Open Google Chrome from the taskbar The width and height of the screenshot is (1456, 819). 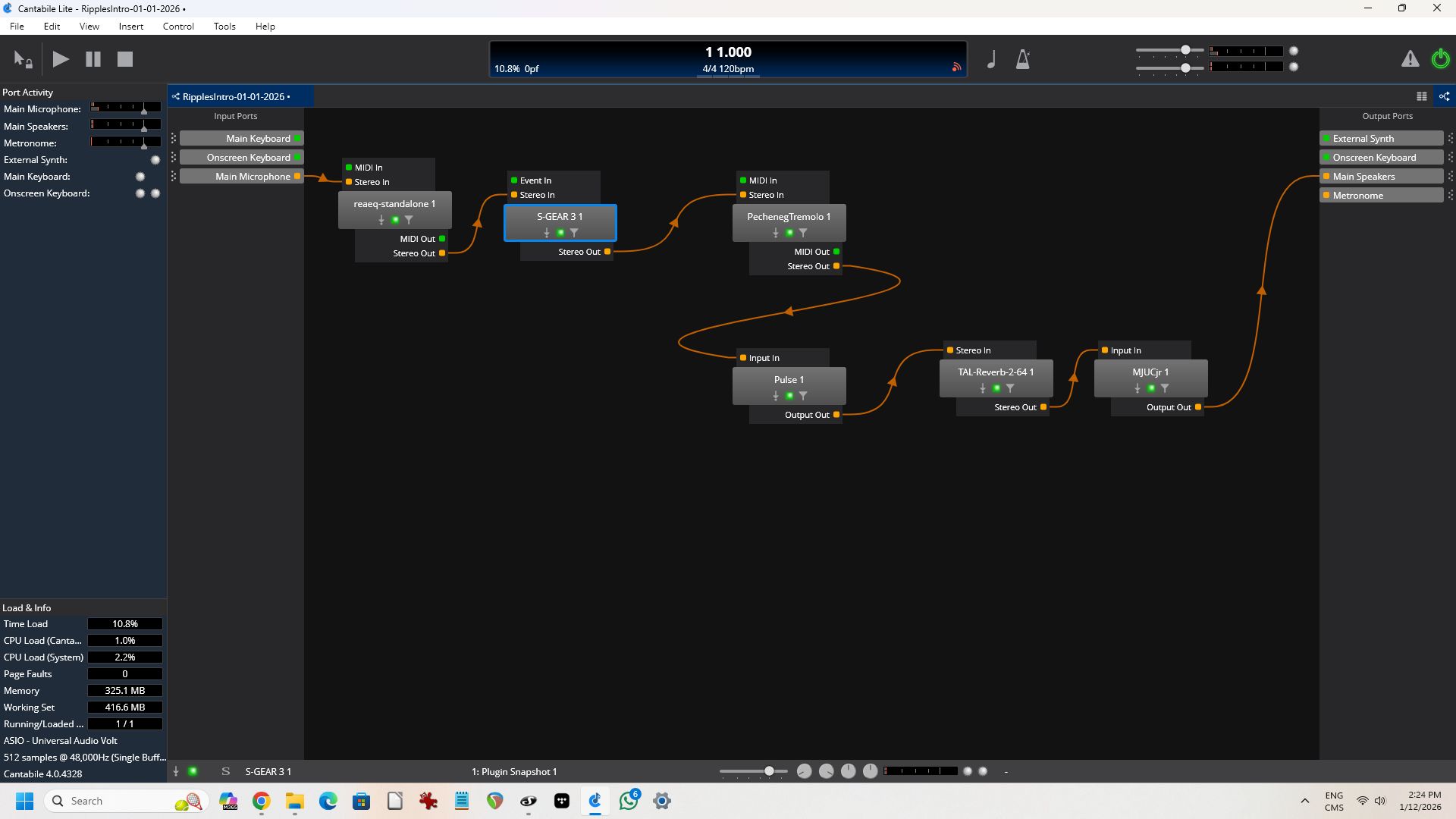click(x=262, y=801)
